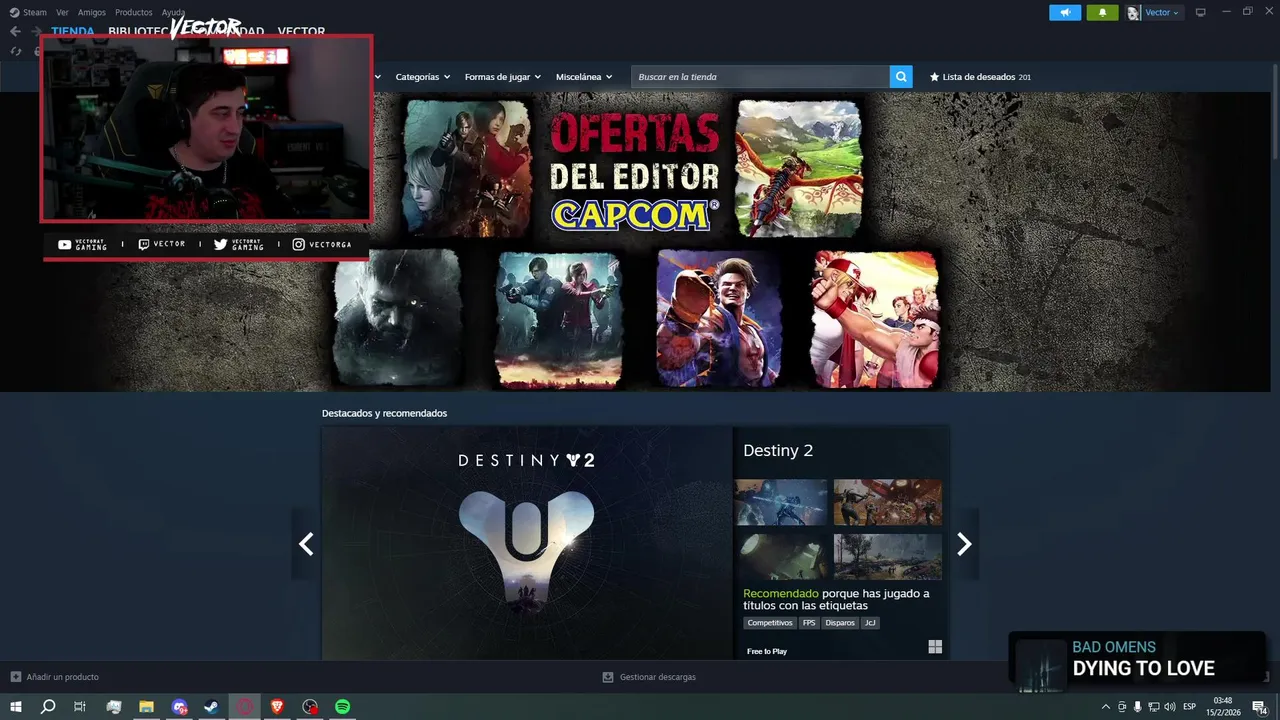1280x720 pixels.
Task: Click the ESP language indicator
Action: click(x=1190, y=707)
